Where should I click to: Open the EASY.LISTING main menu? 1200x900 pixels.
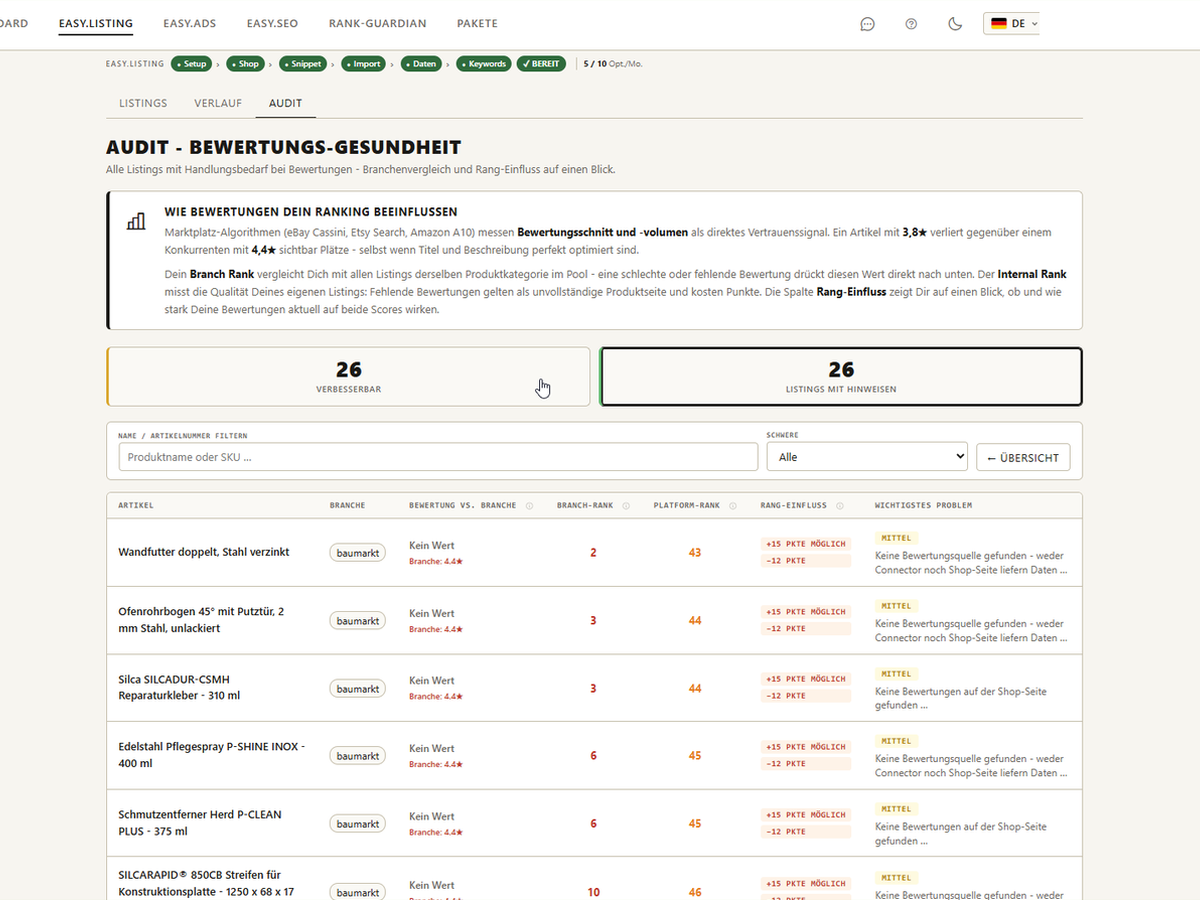click(96, 23)
